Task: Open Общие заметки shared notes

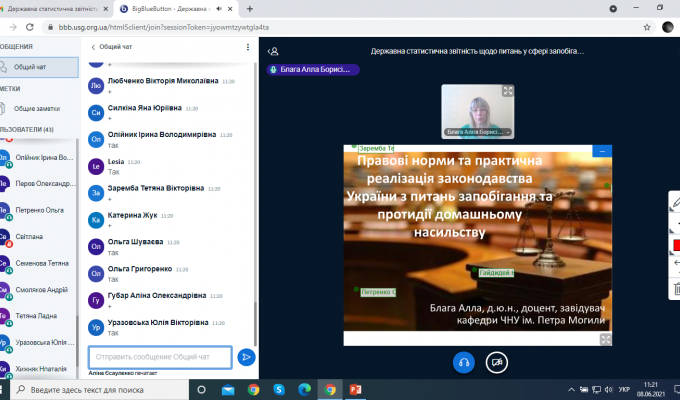Action: coord(39,108)
